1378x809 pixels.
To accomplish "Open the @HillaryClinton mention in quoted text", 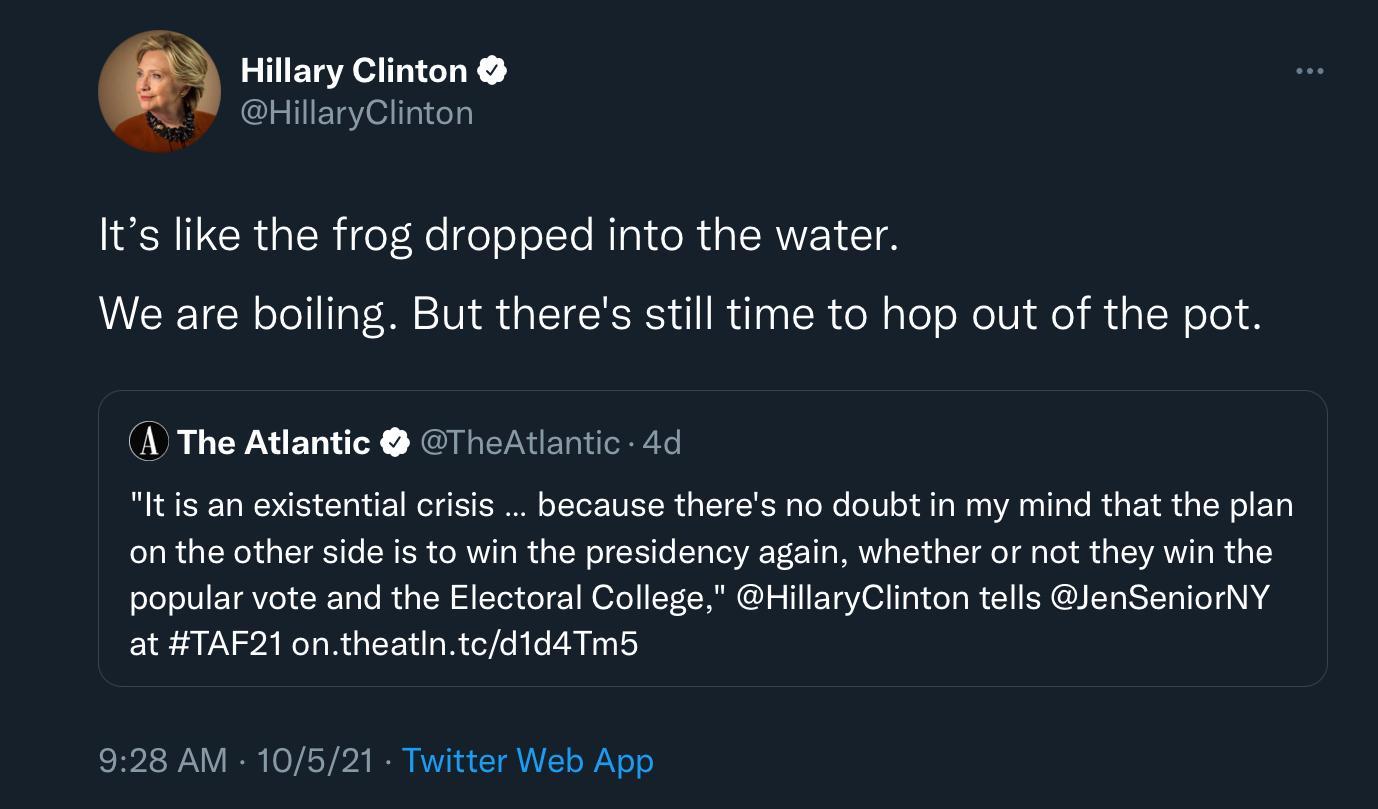I will 852,597.
